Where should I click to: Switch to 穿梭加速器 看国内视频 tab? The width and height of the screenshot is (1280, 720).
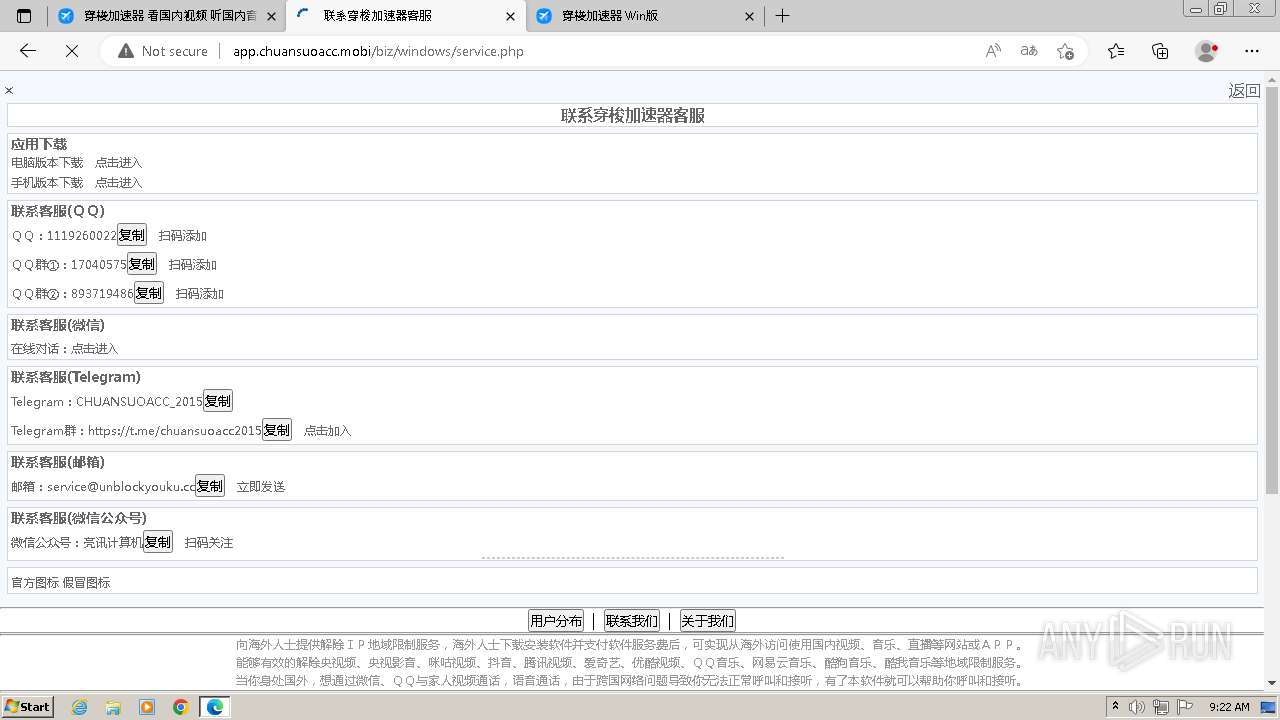point(166,16)
